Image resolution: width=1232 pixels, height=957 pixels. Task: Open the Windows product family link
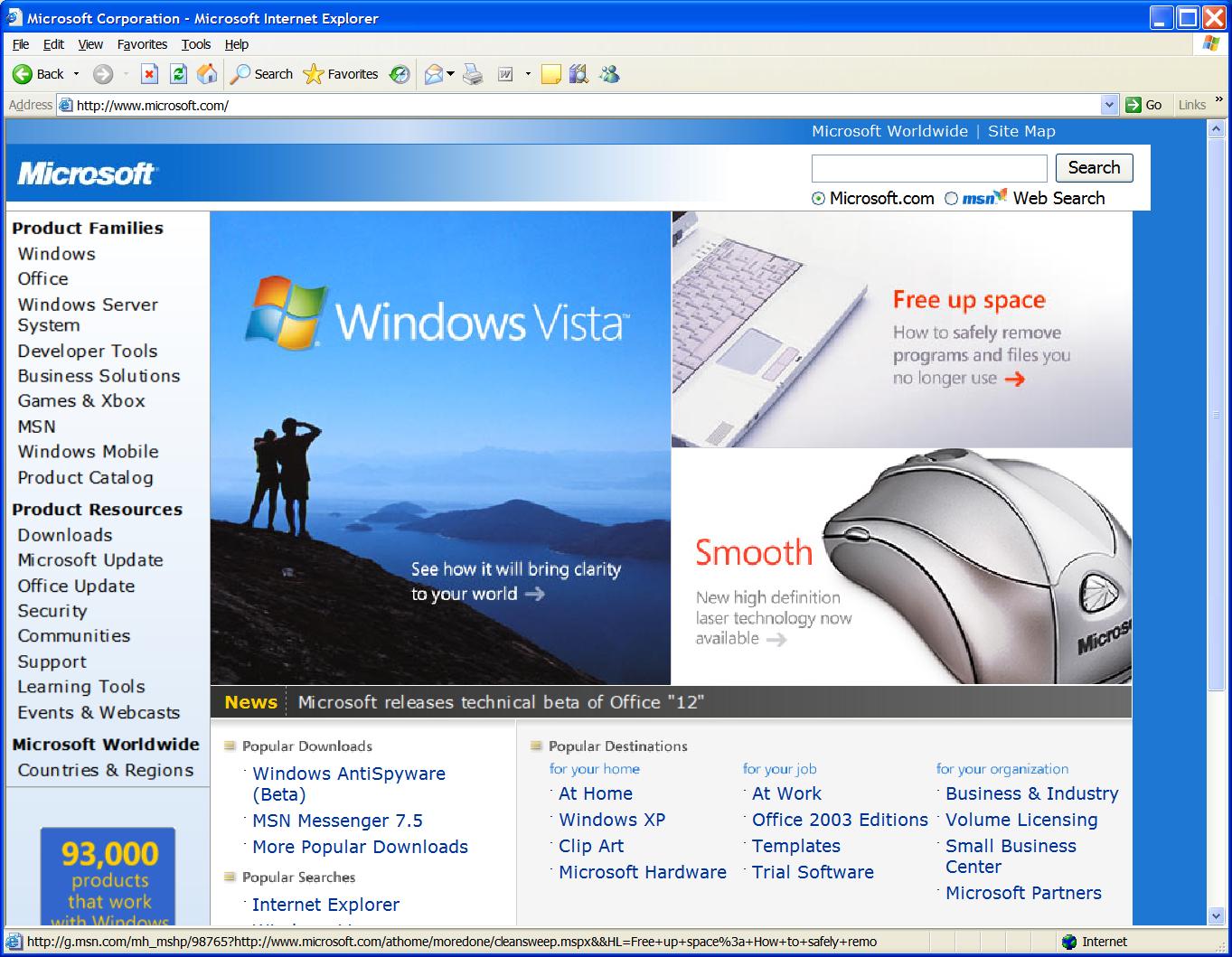pos(56,254)
